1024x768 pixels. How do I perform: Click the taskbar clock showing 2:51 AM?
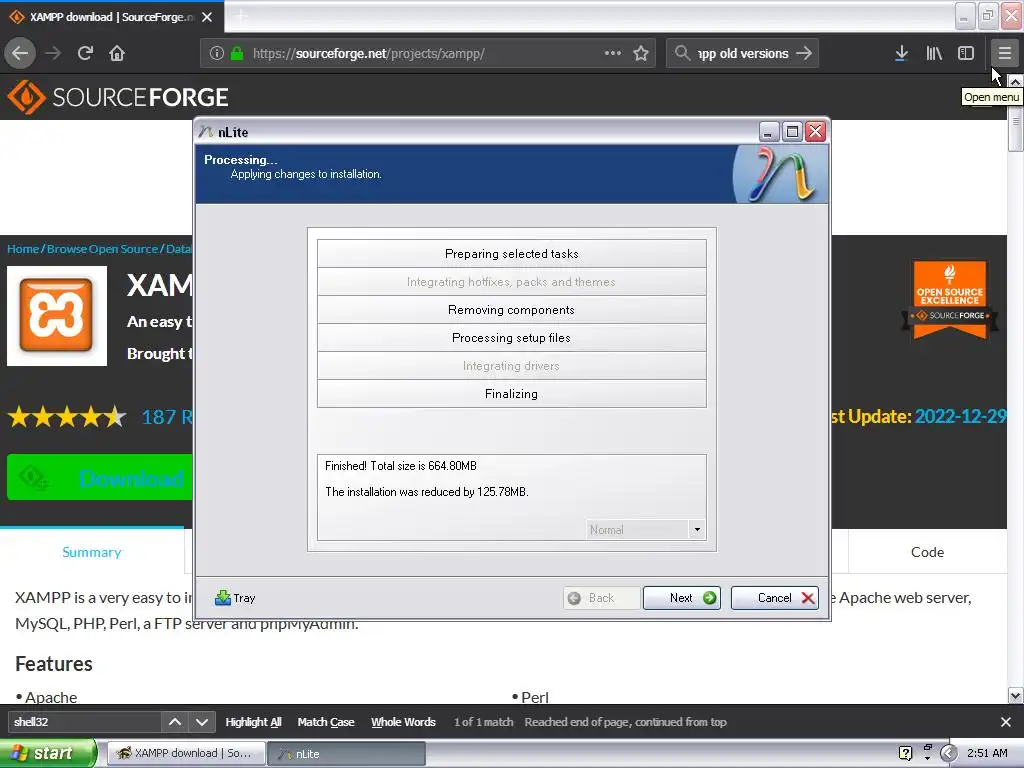(x=987, y=753)
